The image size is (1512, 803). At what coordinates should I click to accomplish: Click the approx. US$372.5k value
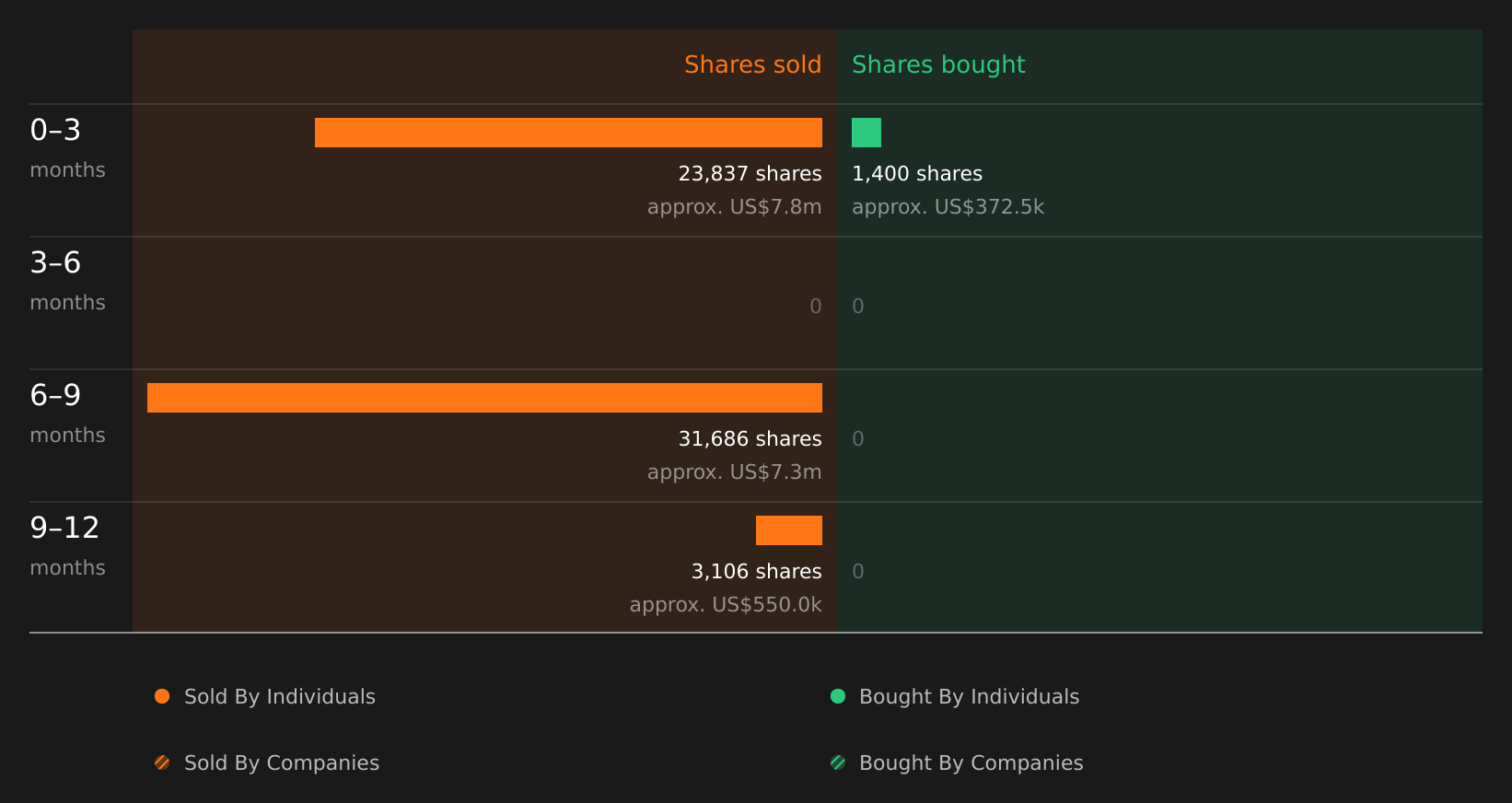click(948, 207)
